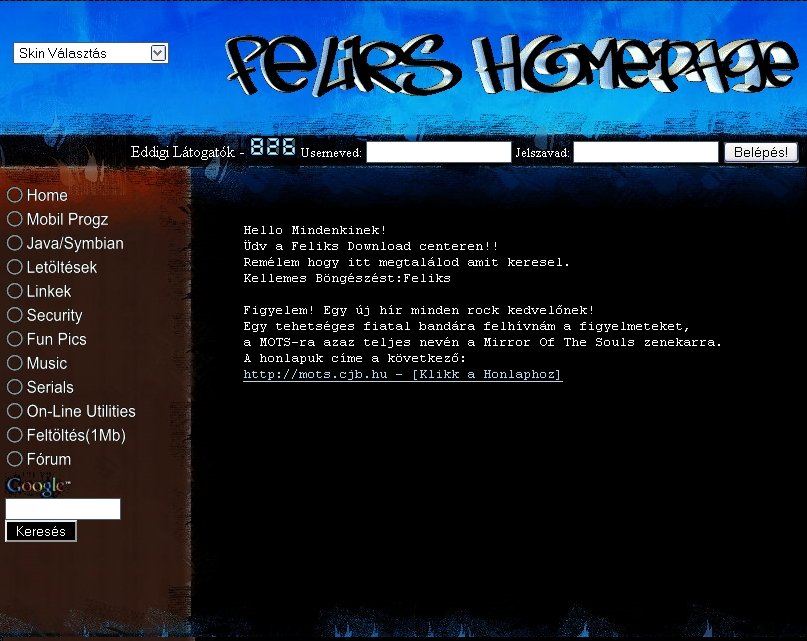Screen dimensions: 807x641
Task: Open the mots.cjb.hu band homepage link
Action: [402, 375]
